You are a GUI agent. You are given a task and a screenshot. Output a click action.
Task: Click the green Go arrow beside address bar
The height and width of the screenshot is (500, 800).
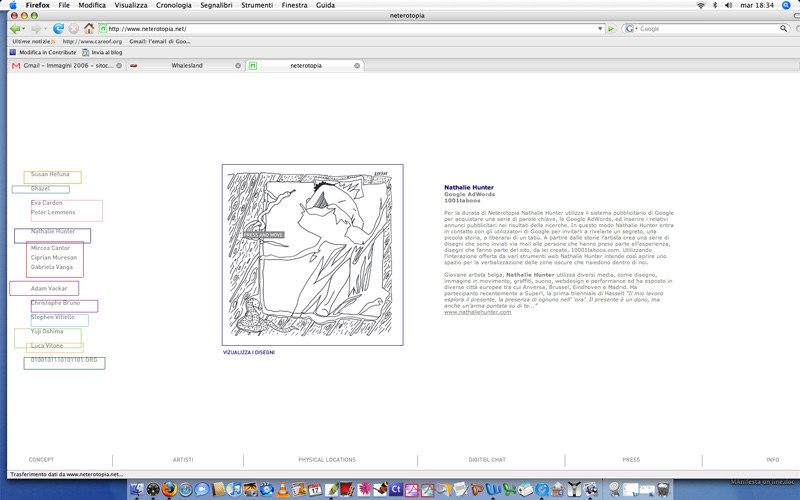pyautogui.click(x=611, y=29)
